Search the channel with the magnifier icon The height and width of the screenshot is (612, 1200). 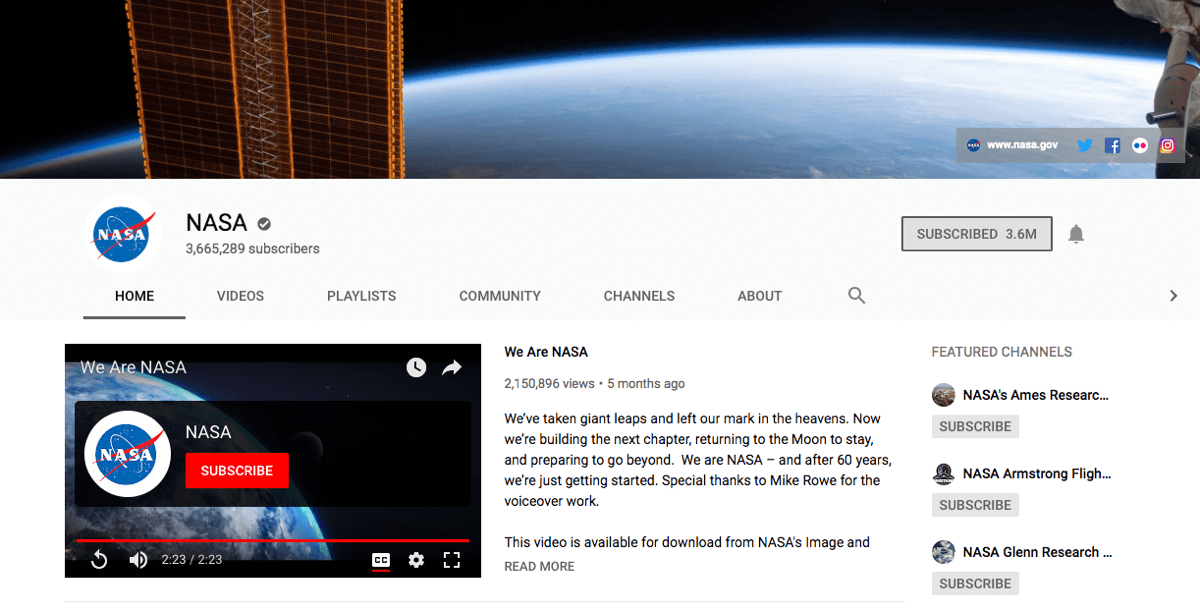coord(857,295)
